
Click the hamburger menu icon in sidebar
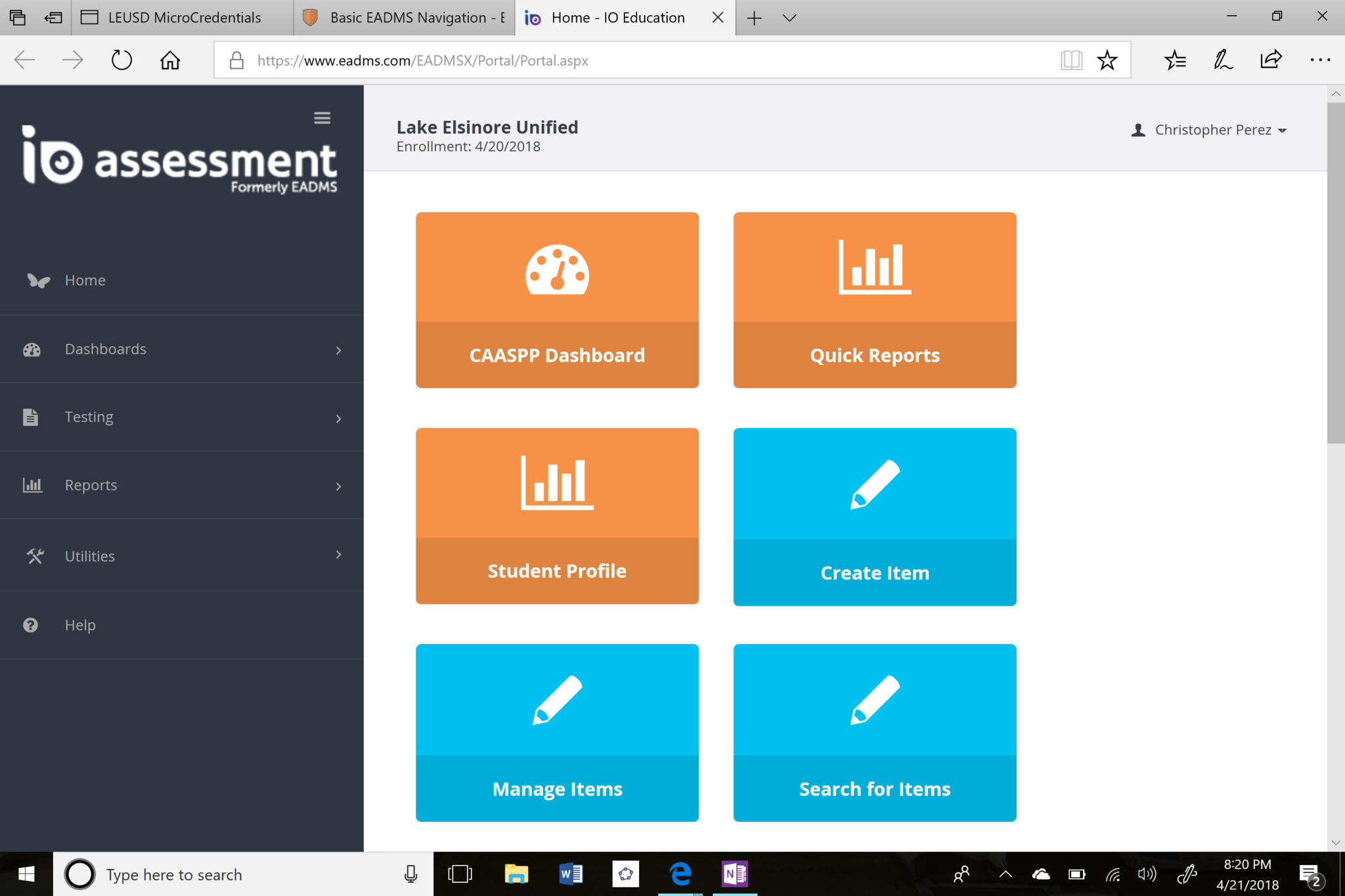click(x=322, y=118)
